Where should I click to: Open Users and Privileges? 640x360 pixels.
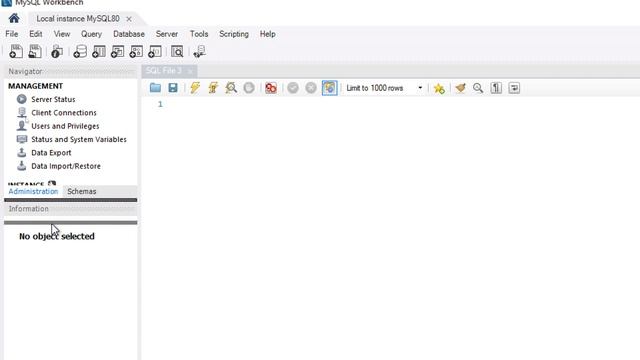pyautogui.click(x=65, y=126)
